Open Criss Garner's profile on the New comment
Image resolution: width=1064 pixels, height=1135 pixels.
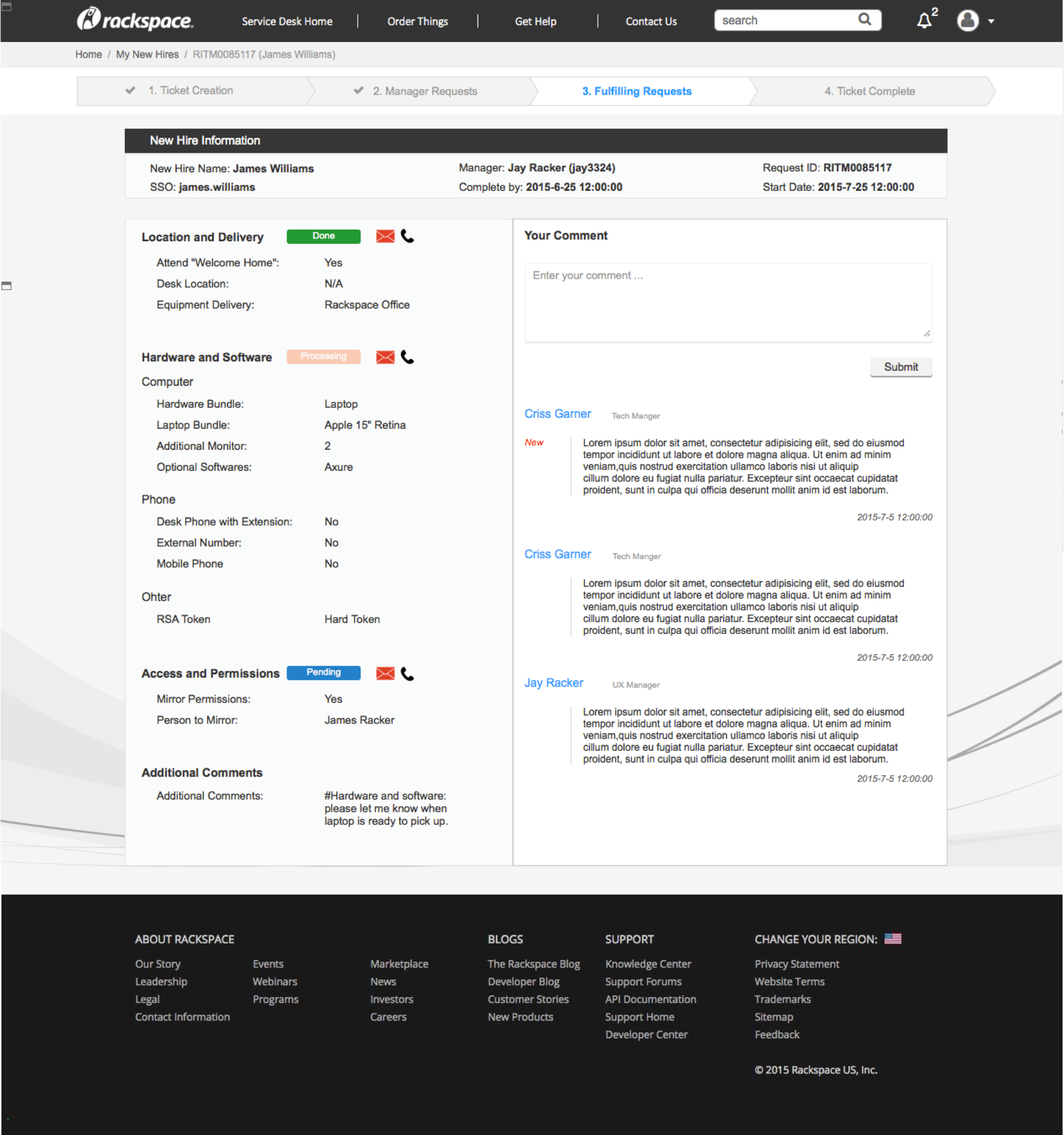(x=558, y=414)
